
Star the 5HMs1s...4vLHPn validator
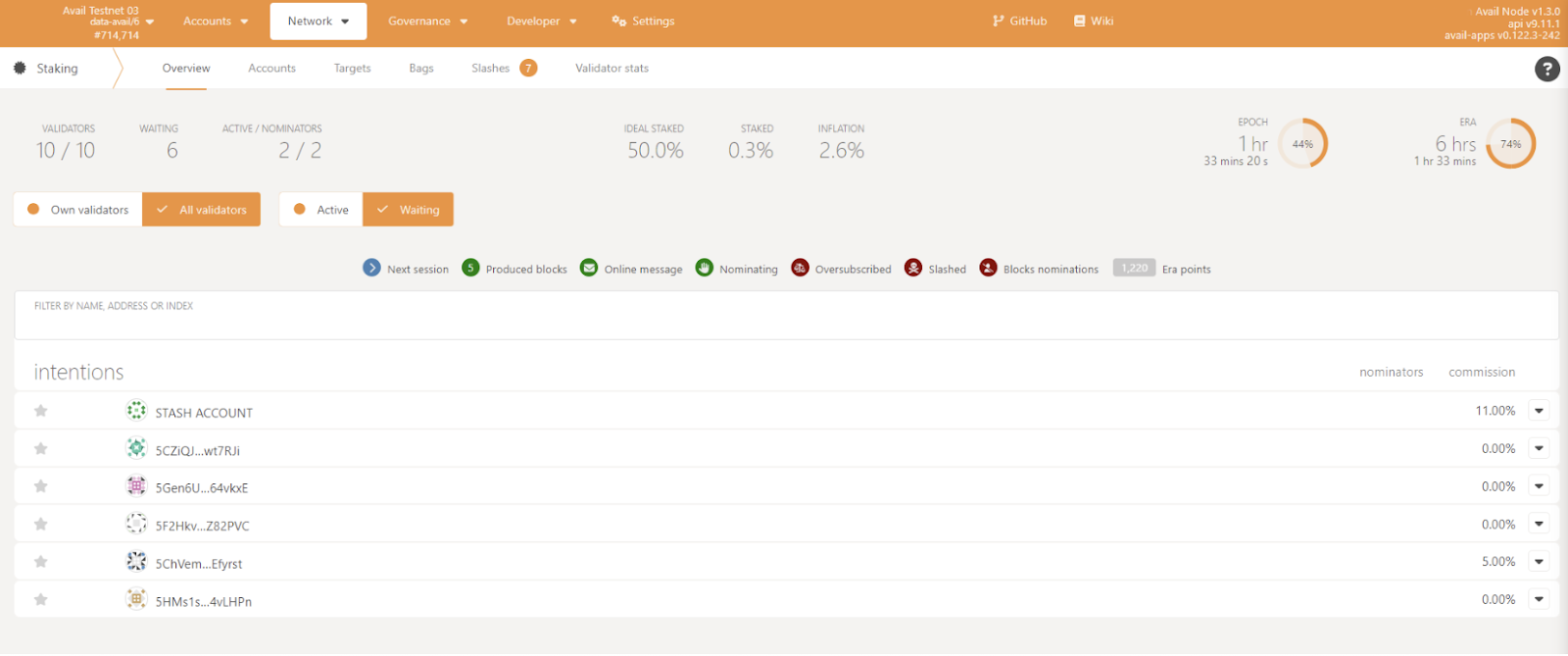tap(41, 600)
